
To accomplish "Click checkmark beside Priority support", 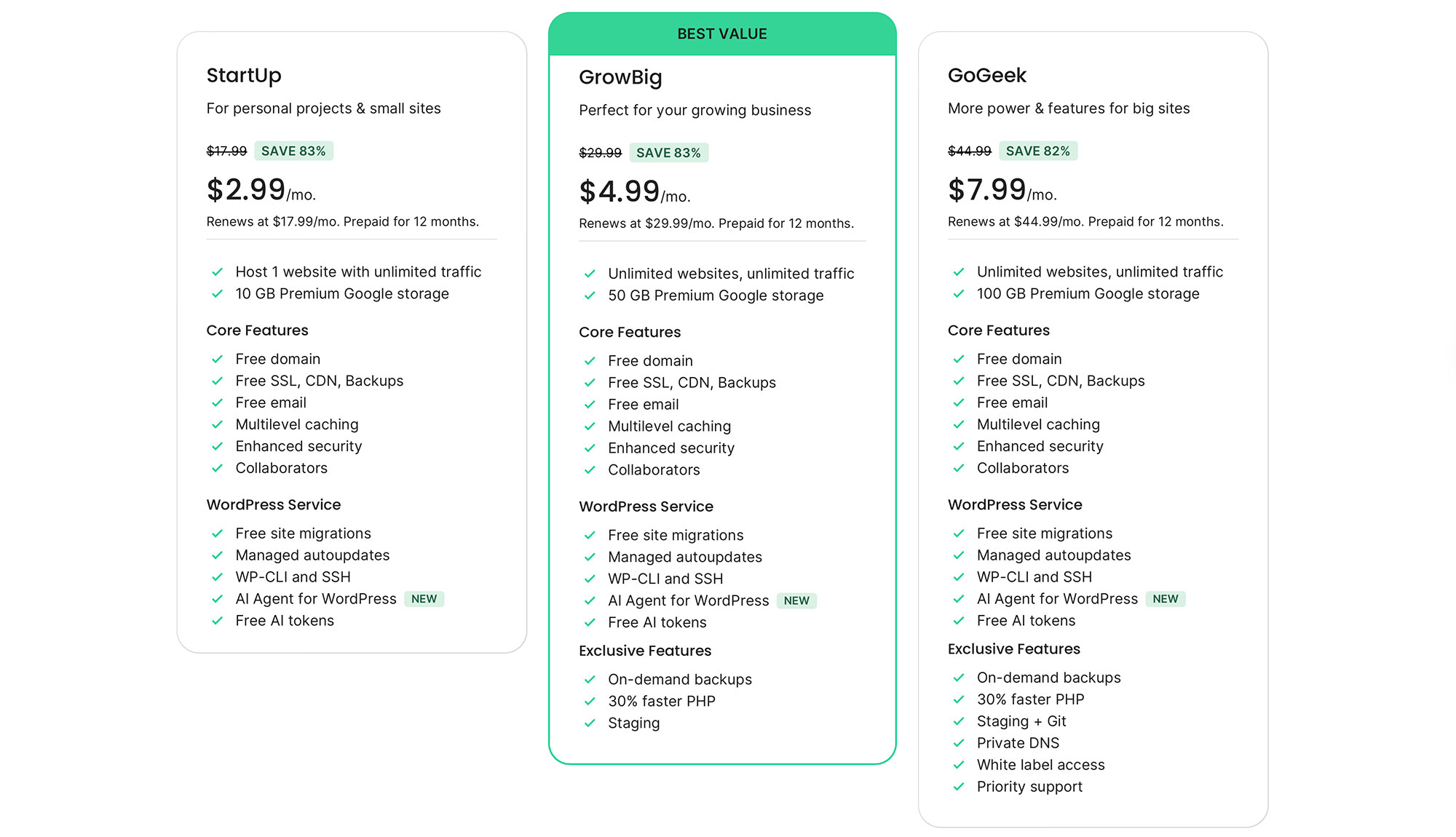I will click(x=959, y=787).
